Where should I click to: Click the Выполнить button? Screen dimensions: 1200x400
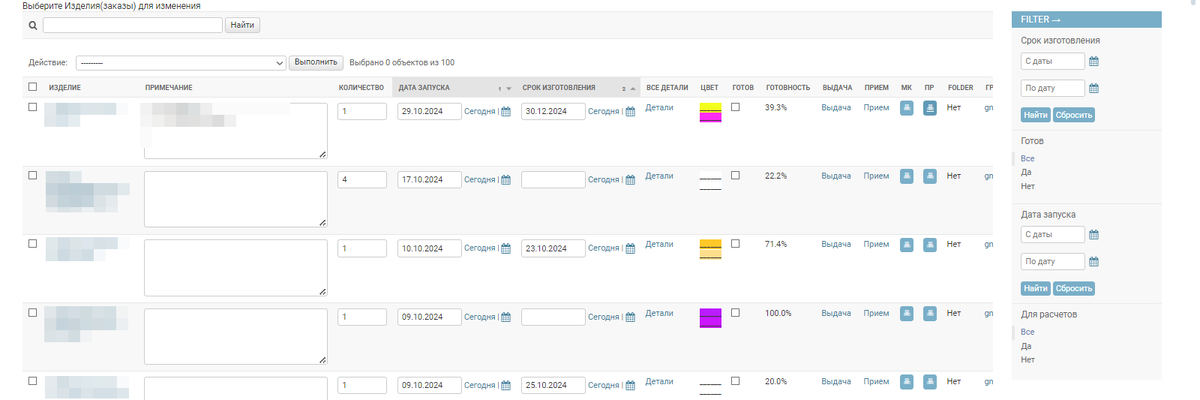(x=316, y=62)
